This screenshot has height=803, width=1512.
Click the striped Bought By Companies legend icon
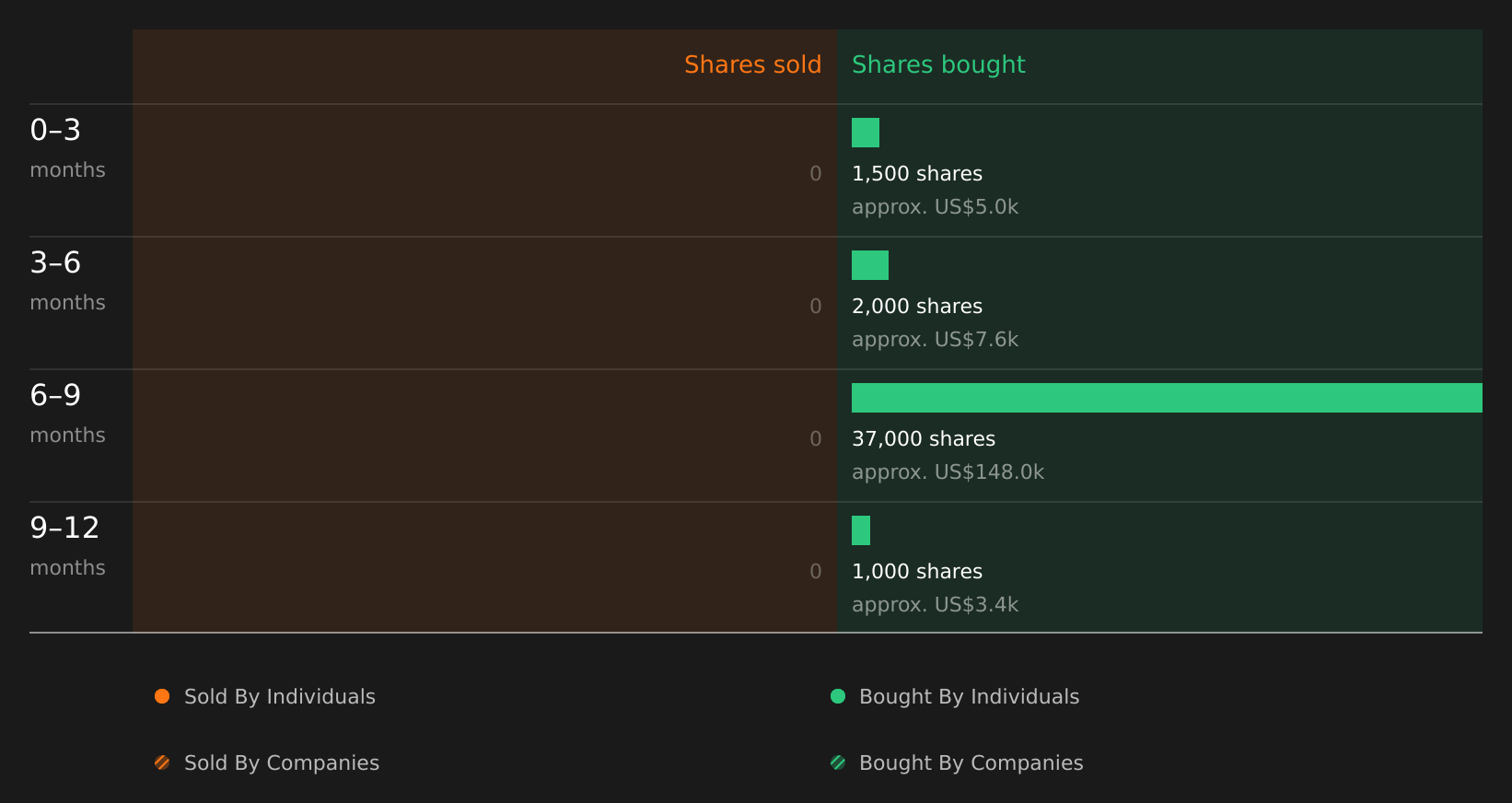[x=838, y=762]
